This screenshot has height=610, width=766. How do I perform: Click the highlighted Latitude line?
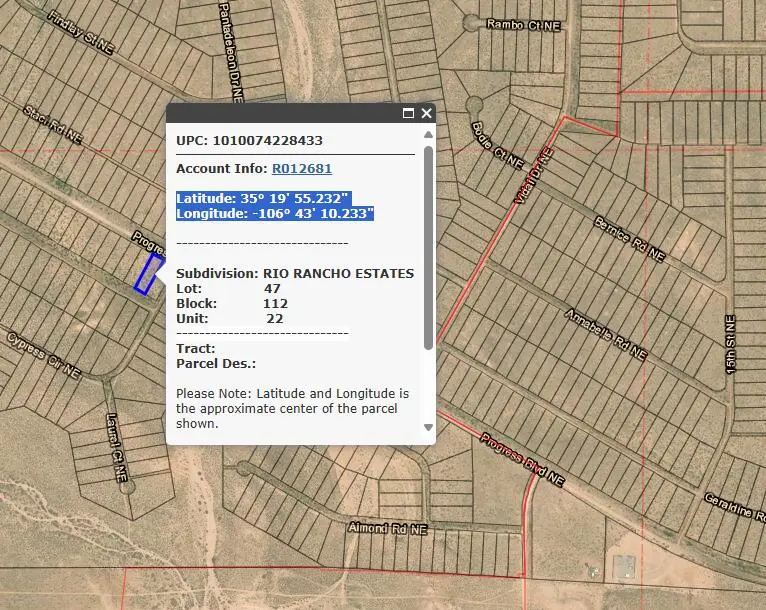coord(262,198)
